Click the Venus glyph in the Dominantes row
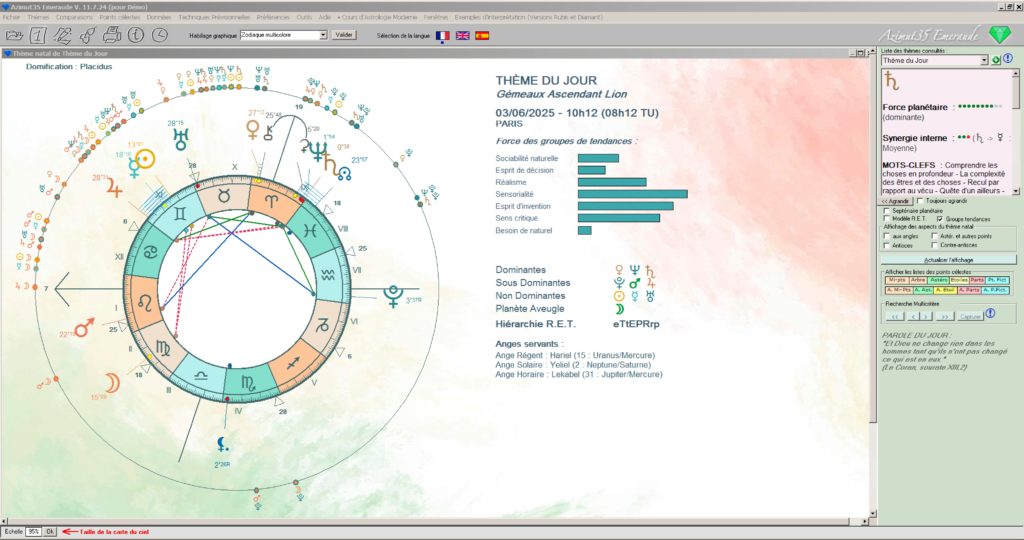 (619, 270)
